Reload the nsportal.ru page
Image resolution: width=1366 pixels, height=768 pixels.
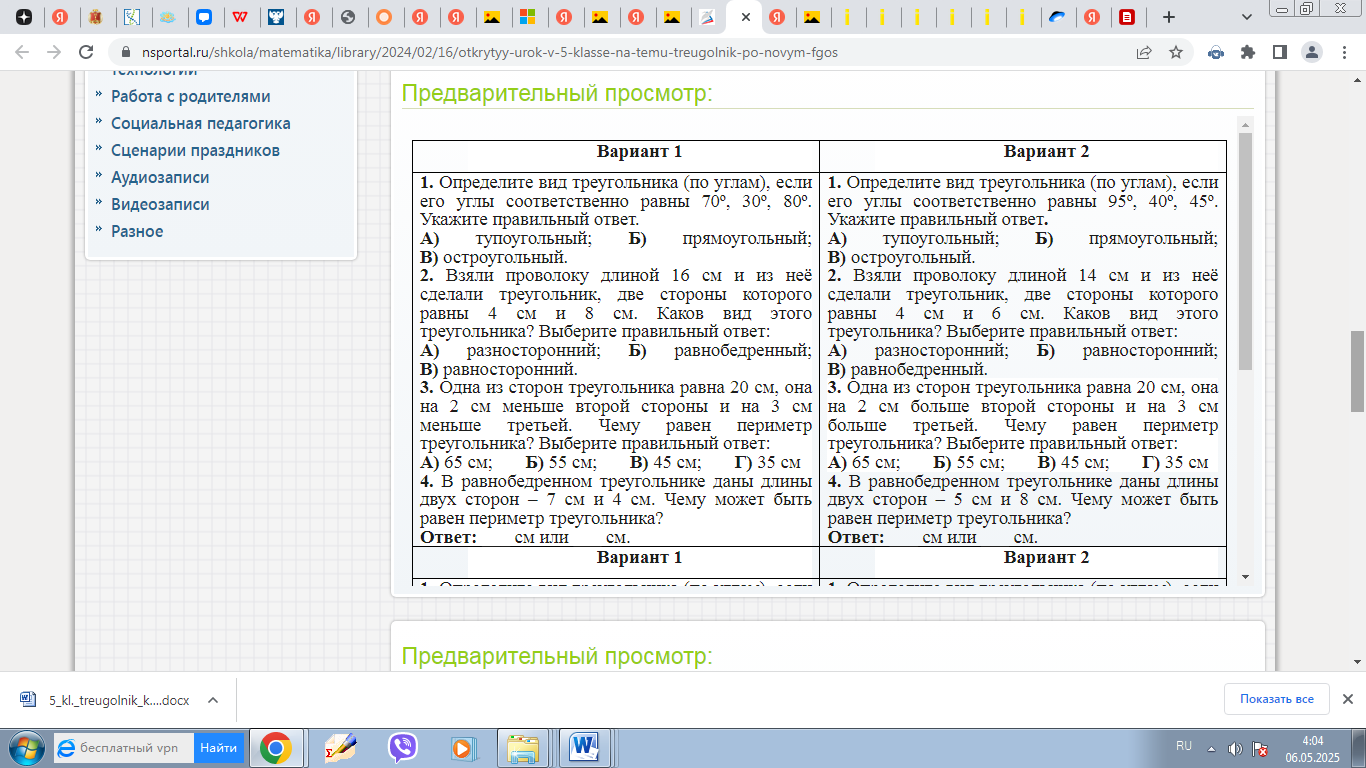(x=86, y=52)
